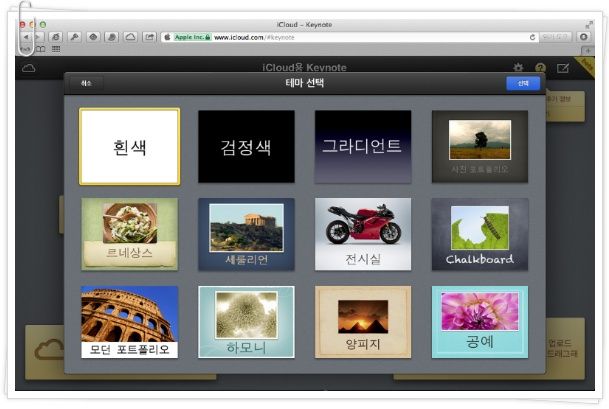Add a new tab with the plus button
Viewport: 609px width, 409px height.
click(x=588, y=50)
